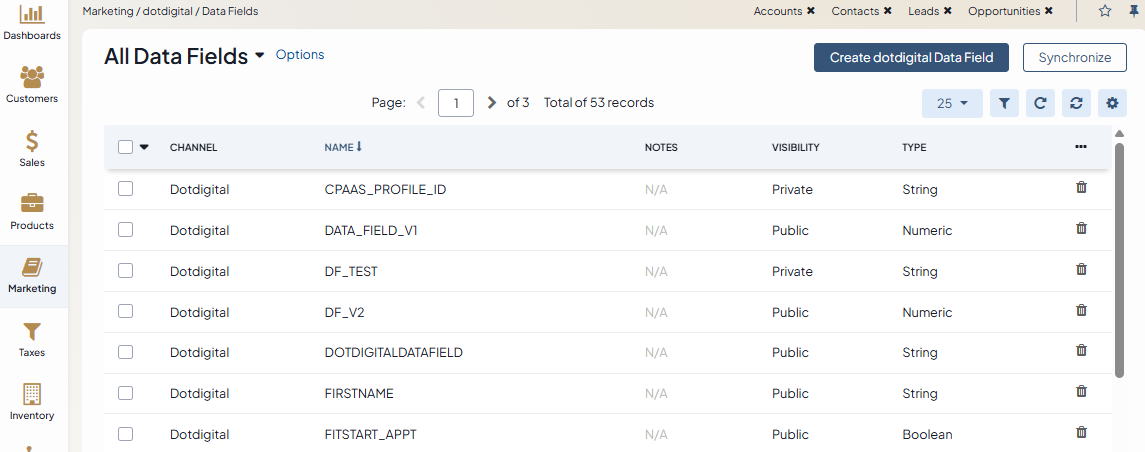Expand the All Data Fields view dropdown
The height and width of the screenshot is (452, 1145).
260,56
